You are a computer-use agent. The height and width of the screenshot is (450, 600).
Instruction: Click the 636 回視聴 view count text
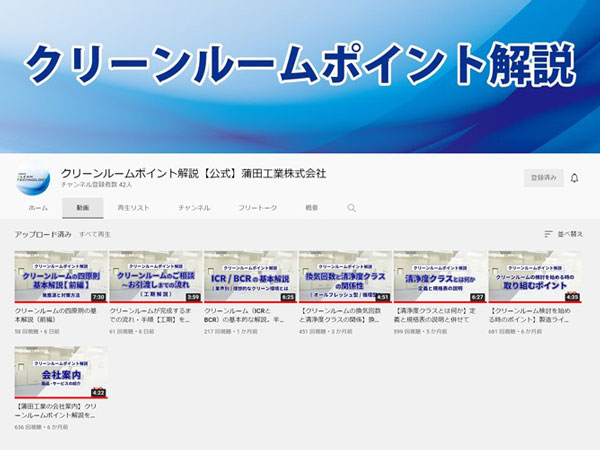click(x=28, y=427)
